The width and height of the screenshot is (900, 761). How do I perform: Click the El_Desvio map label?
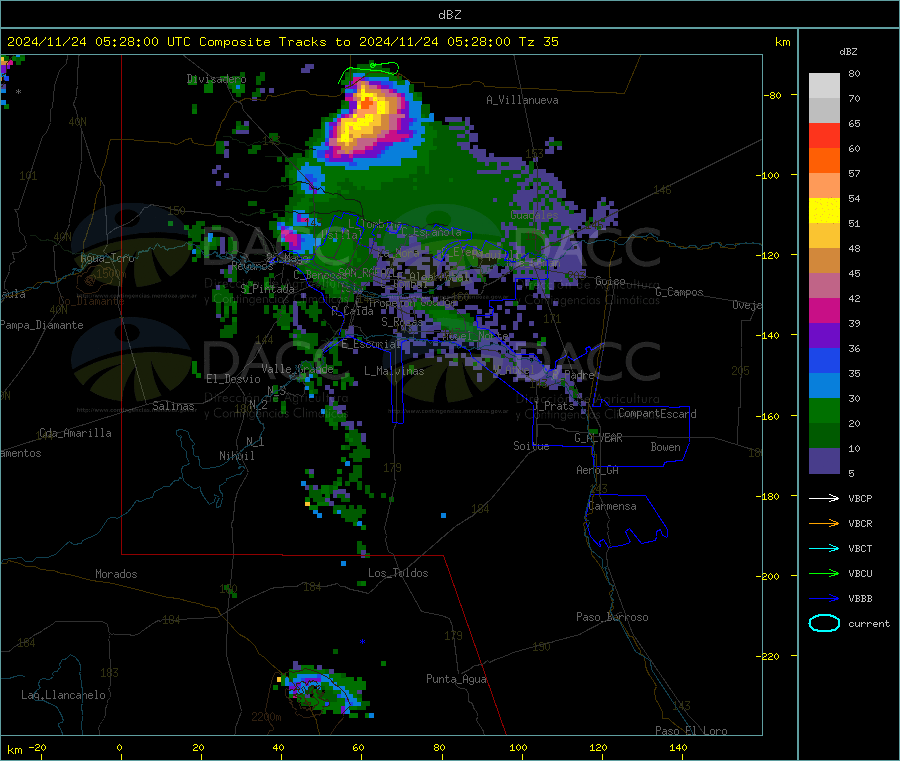233,379
